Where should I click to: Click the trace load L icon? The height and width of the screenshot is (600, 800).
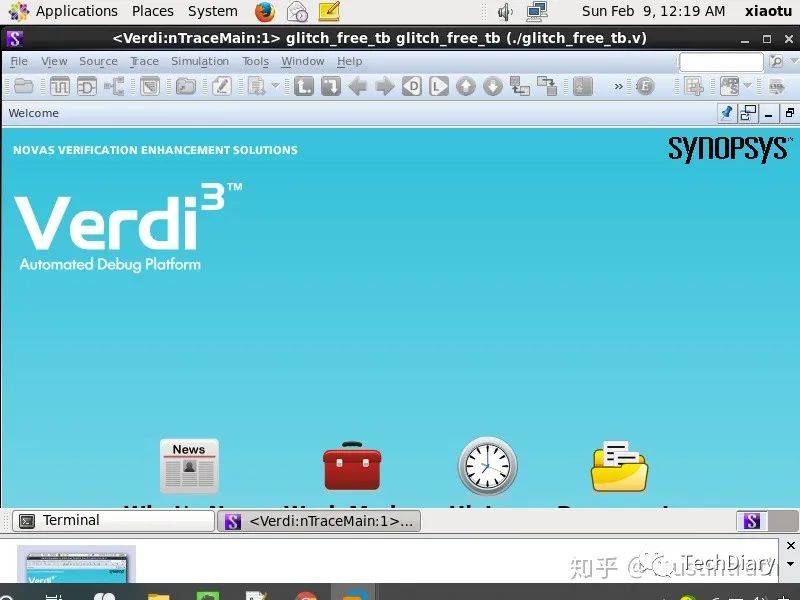coord(439,86)
